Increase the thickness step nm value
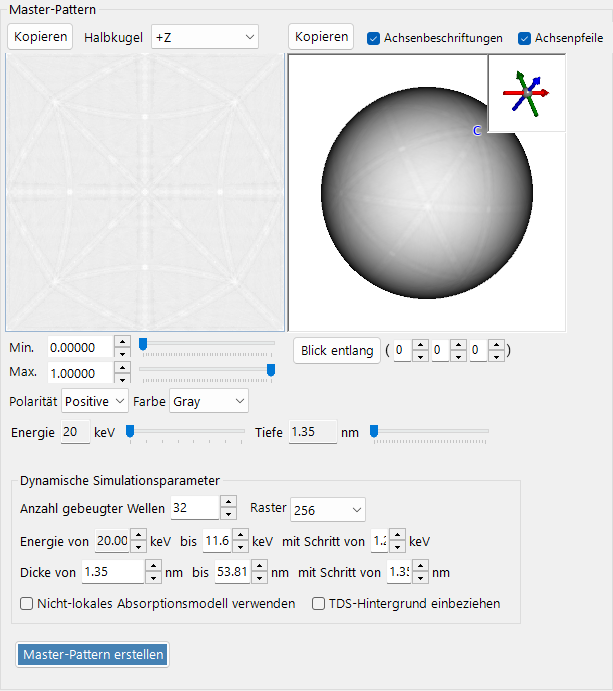The height and width of the screenshot is (691, 613). tap(420, 566)
